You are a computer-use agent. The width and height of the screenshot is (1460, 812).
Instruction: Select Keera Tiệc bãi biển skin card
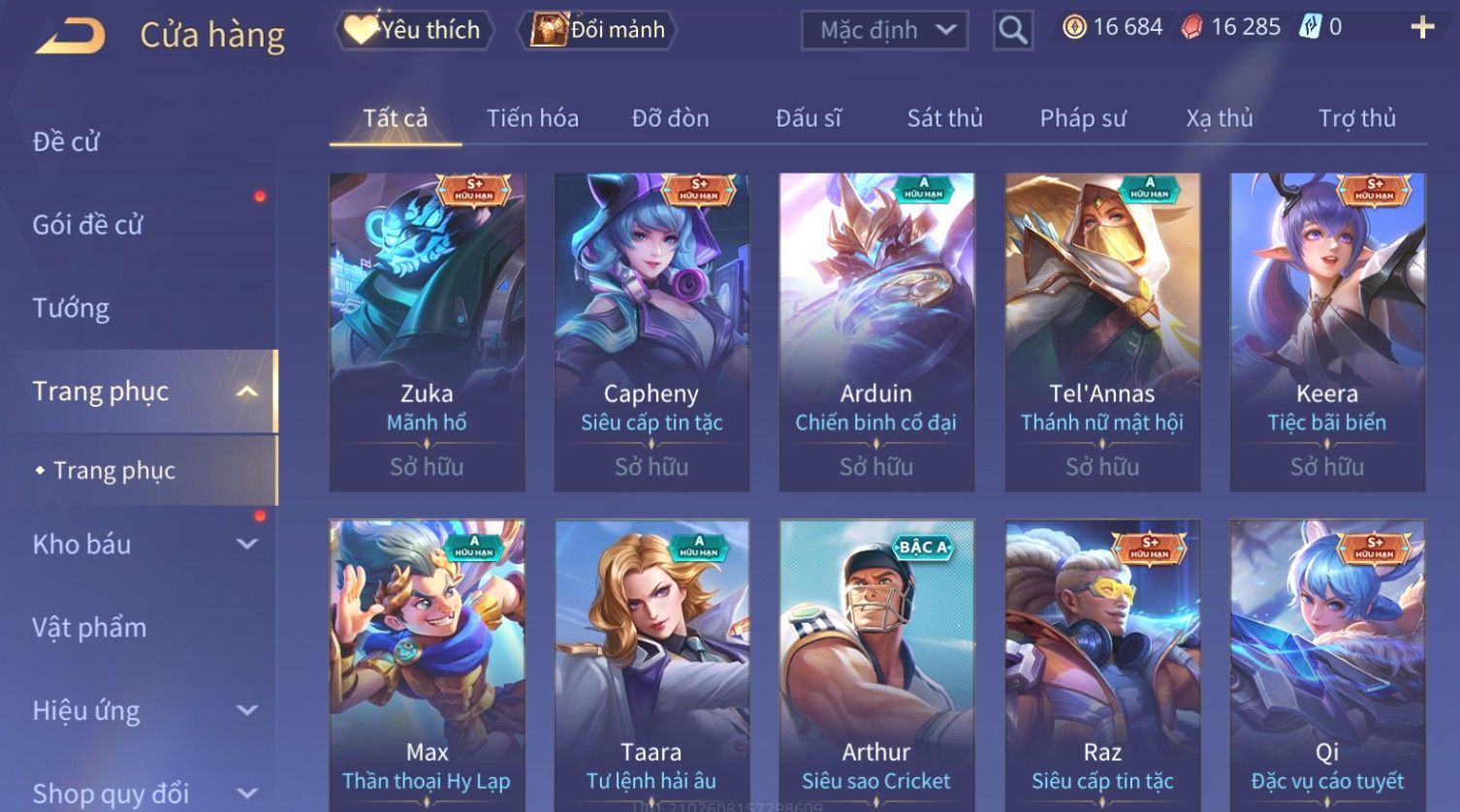(x=1327, y=332)
